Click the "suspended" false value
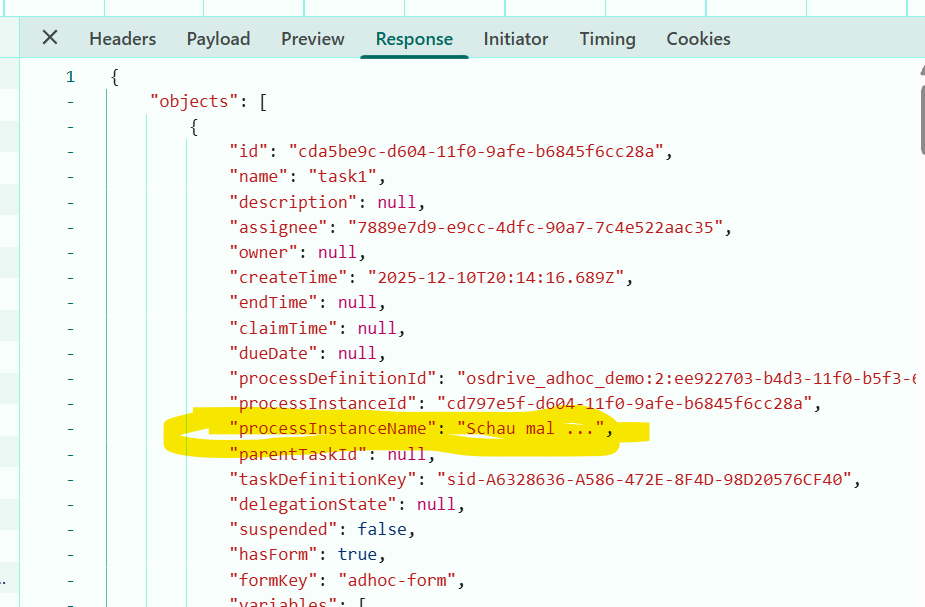Screen dimensions: 925x607 point(382,530)
